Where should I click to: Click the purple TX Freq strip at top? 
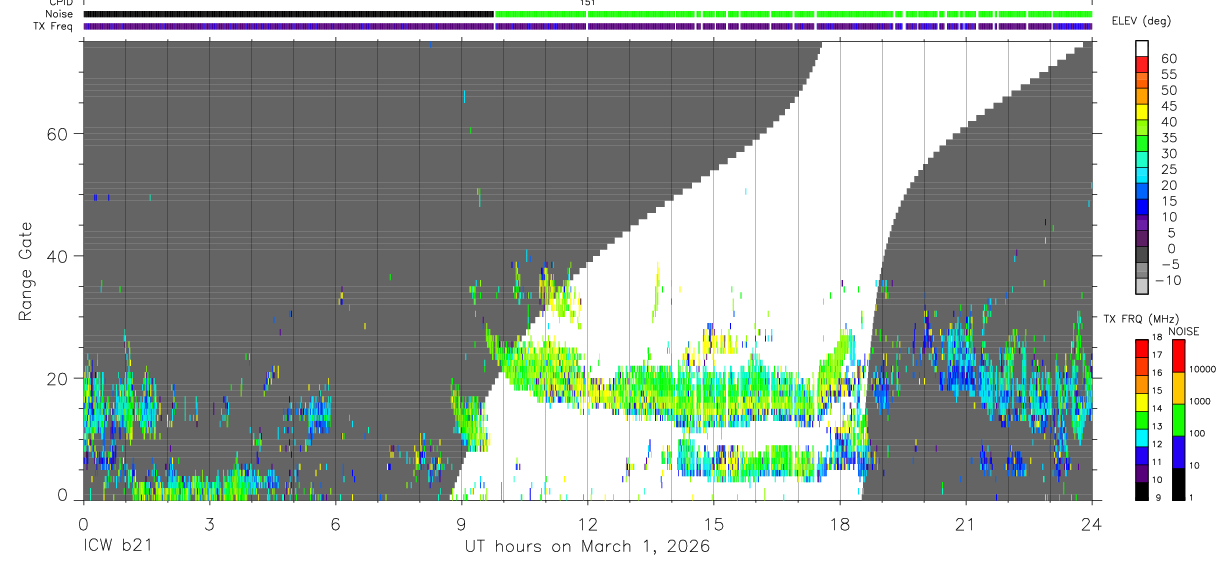tap(587, 26)
